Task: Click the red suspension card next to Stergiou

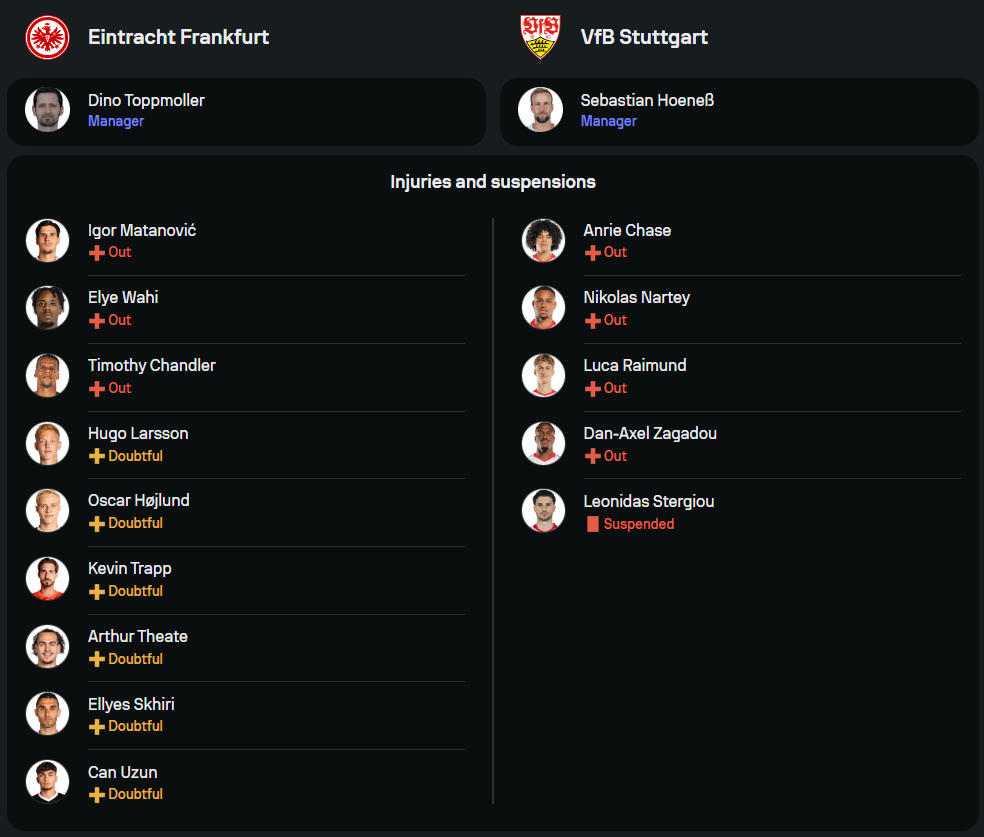Action: (x=592, y=524)
